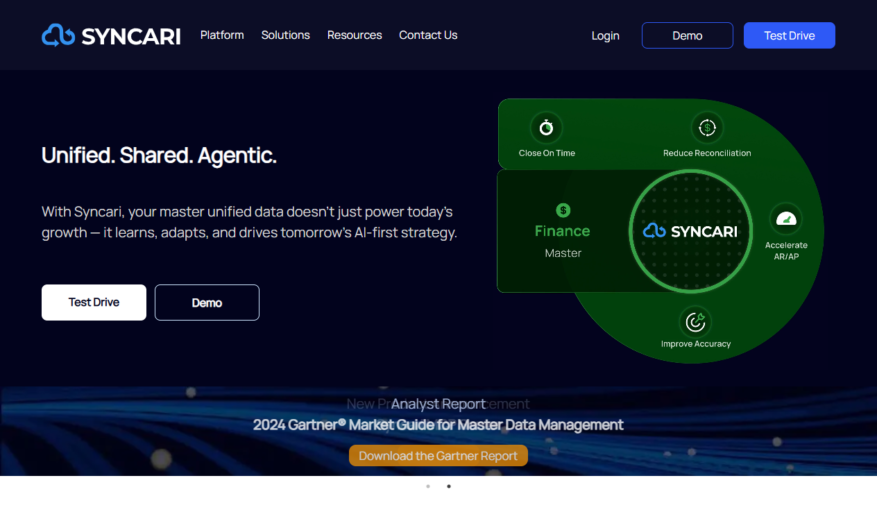
Task: Click the Accelerate AR/AP label
Action: [786, 251]
